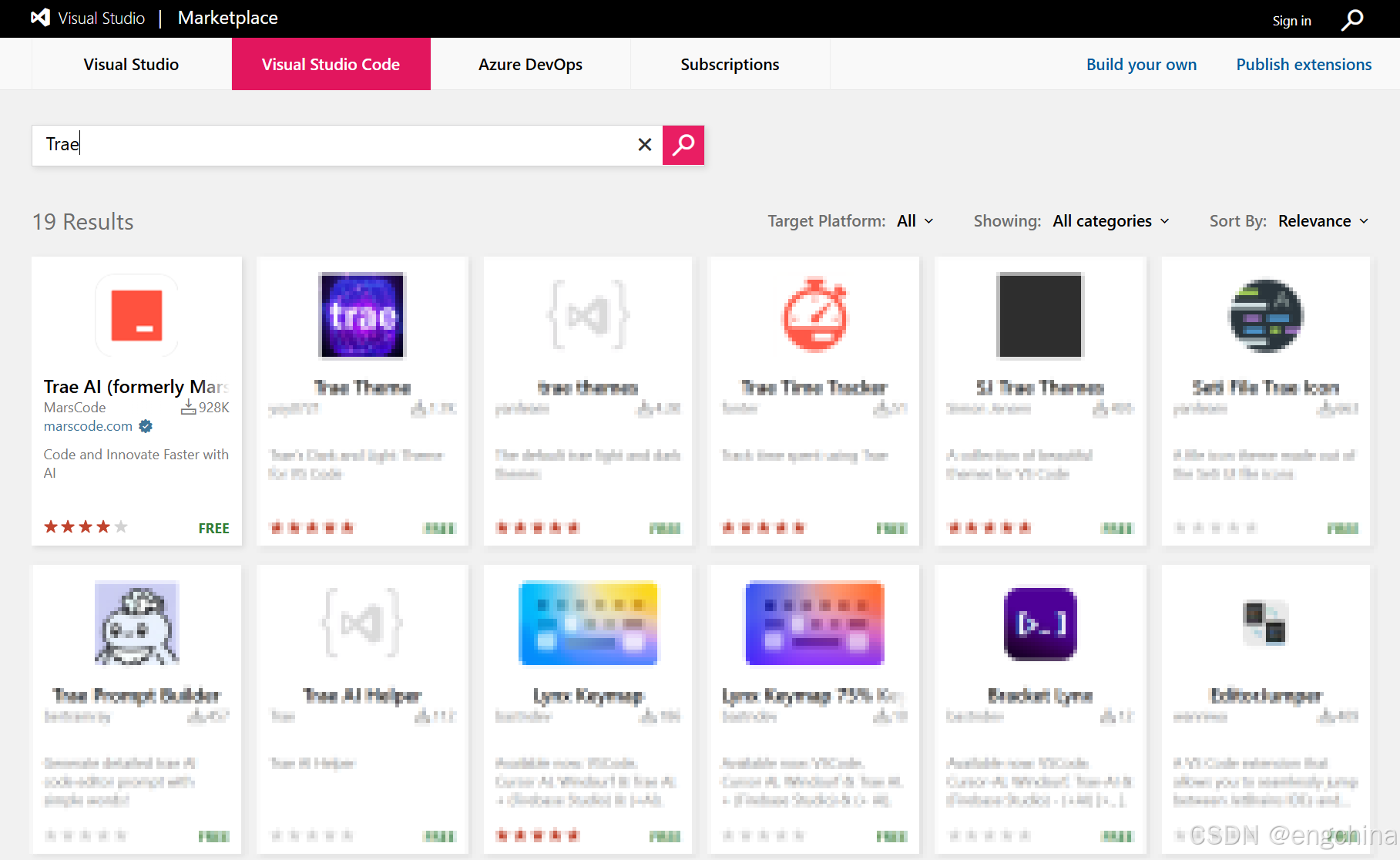Viewport: 1400px width, 860px height.
Task: Click the Trae AI Helper title
Action: click(362, 695)
